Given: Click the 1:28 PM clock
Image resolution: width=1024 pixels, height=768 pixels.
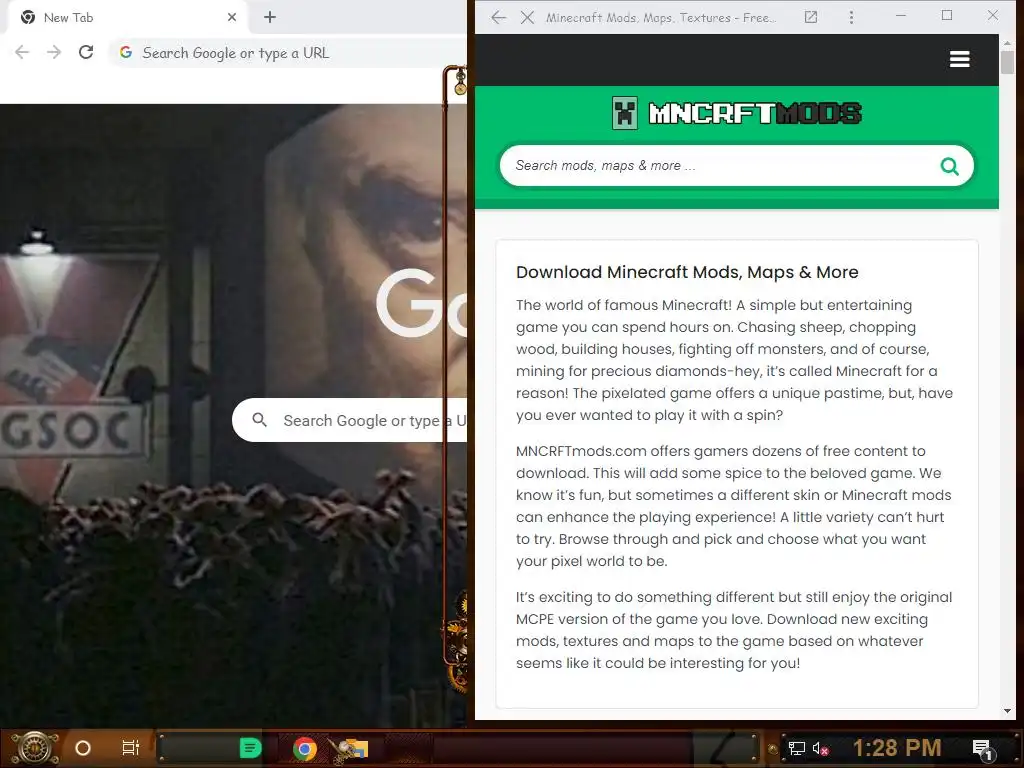Looking at the screenshot, I should click(897, 748).
